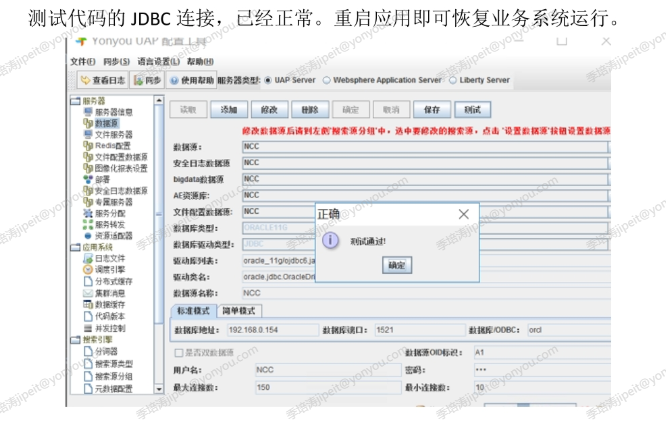
Task: Click the 测试 button
Action: click(x=473, y=110)
